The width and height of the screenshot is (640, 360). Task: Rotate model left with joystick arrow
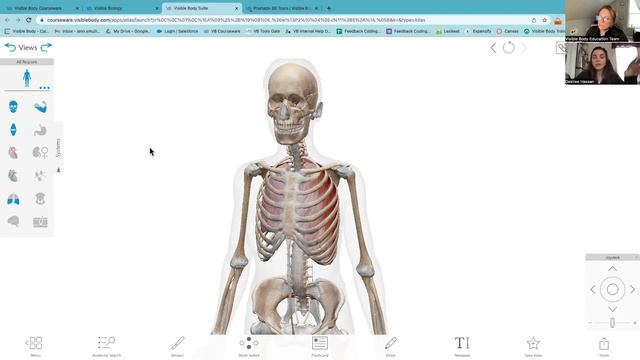593,289
